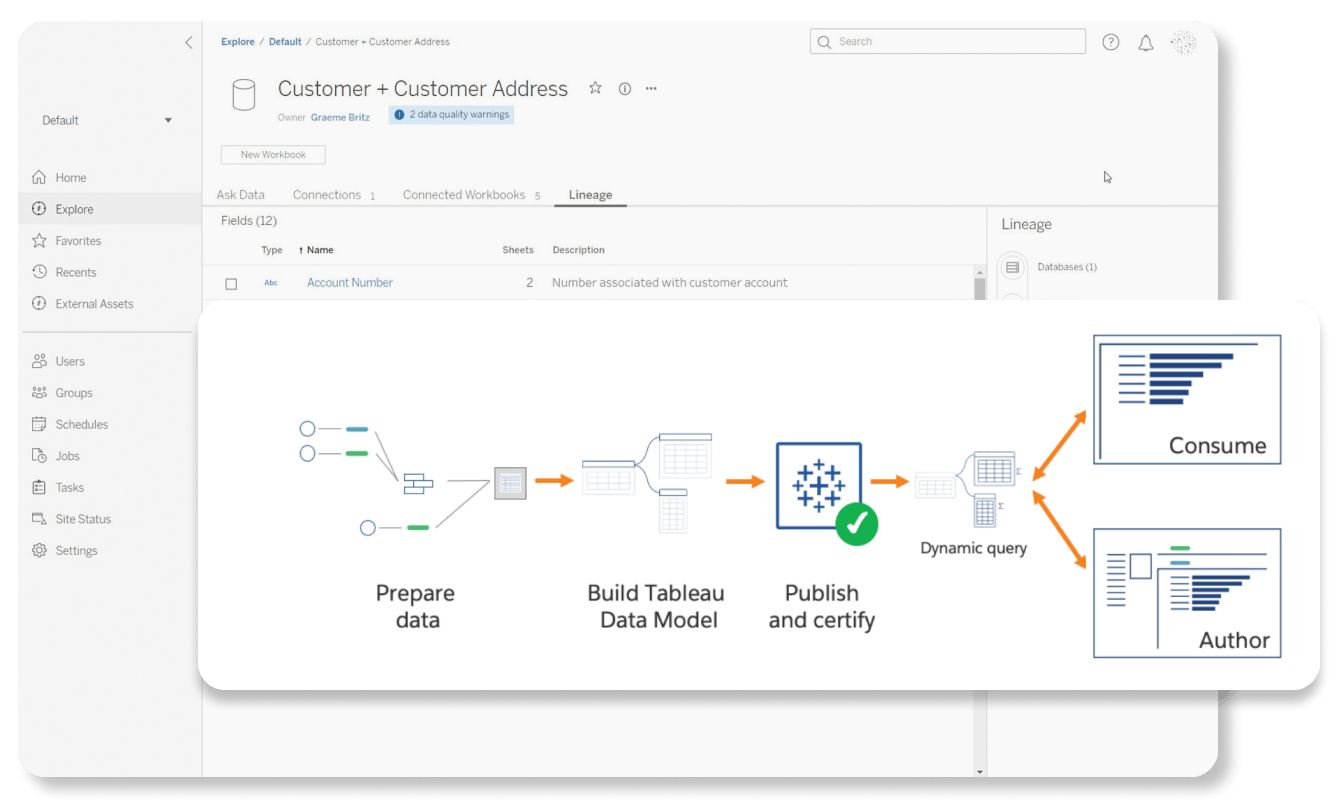Click the Account Number field link
The height and width of the screenshot is (801, 1335).
click(349, 283)
